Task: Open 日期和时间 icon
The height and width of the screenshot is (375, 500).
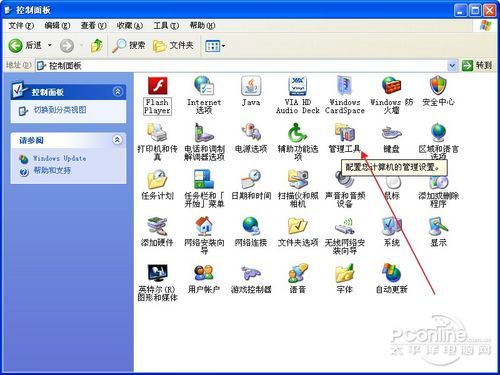Action: pos(251,179)
